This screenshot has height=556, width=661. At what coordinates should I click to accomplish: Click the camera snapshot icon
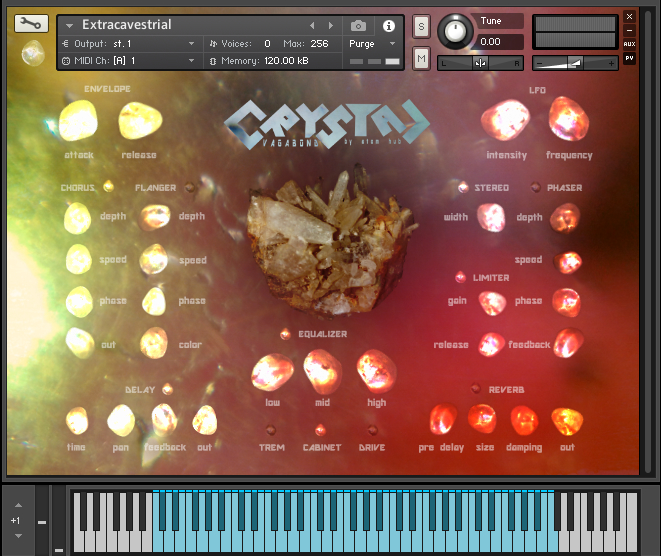[x=358, y=25]
